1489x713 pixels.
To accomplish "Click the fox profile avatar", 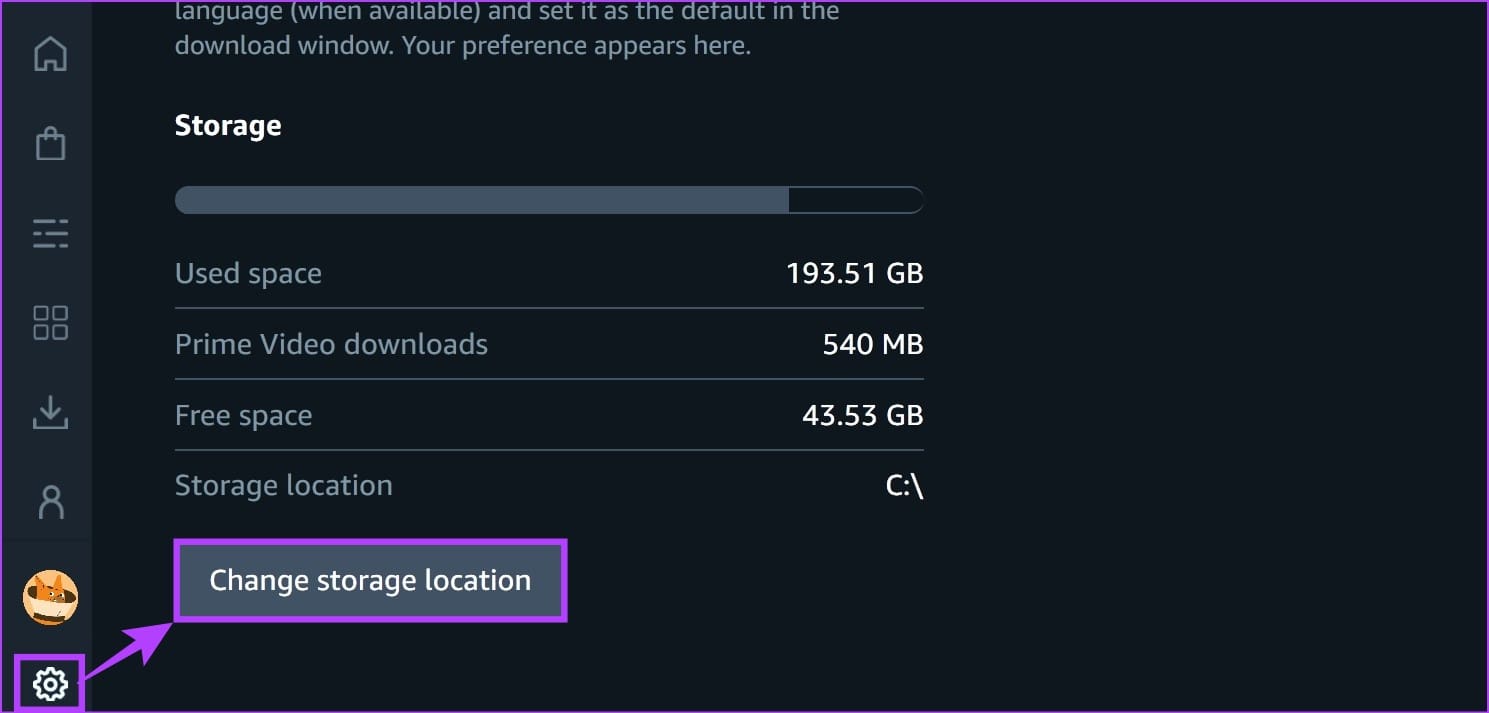I will pos(49,597).
